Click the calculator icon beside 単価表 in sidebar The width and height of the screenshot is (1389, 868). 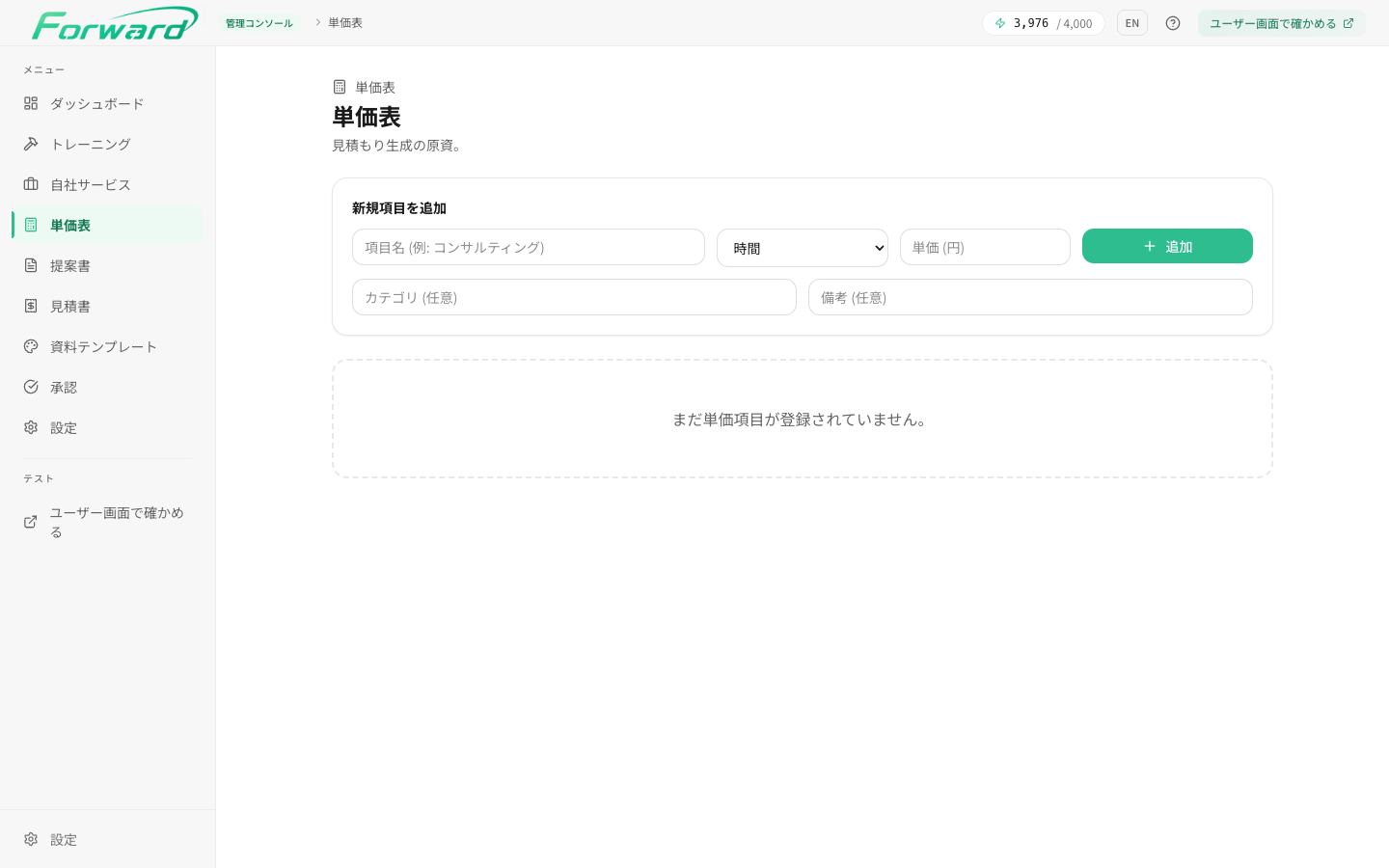click(31, 225)
